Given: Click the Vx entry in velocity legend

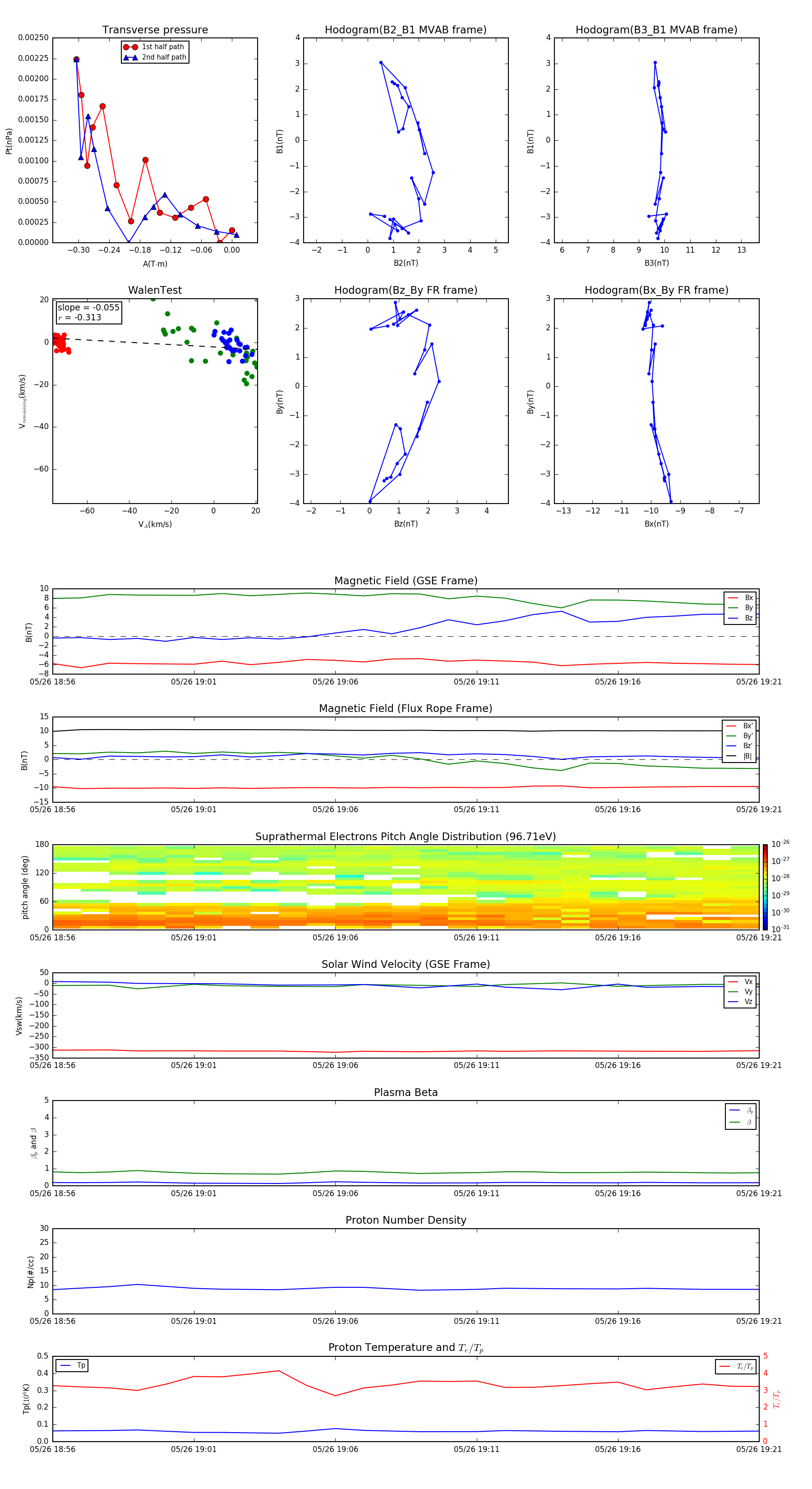Looking at the screenshot, I should click(740, 981).
